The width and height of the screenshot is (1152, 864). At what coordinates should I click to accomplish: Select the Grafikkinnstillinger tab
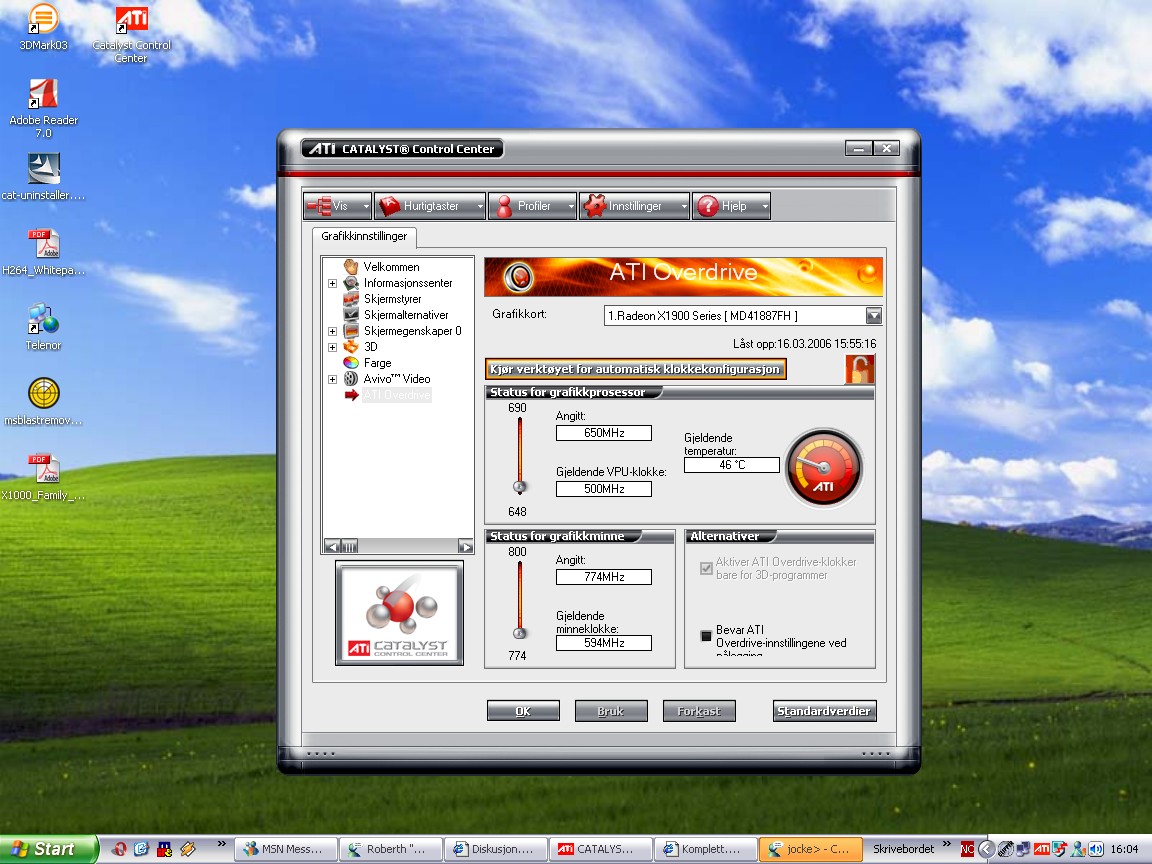coord(364,236)
